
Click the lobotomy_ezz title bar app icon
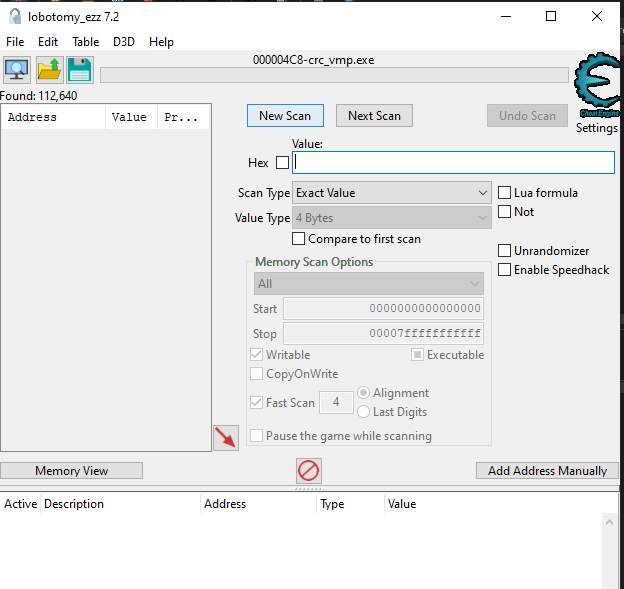15,16
